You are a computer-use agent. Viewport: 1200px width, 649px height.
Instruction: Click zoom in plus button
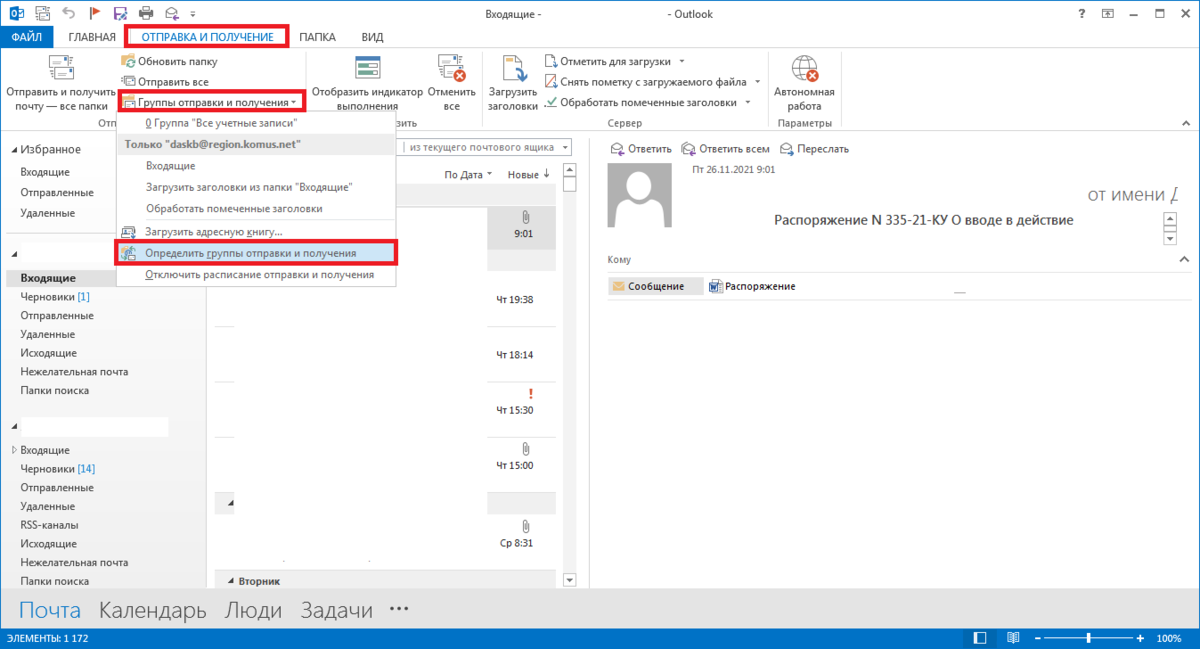click(1140, 638)
